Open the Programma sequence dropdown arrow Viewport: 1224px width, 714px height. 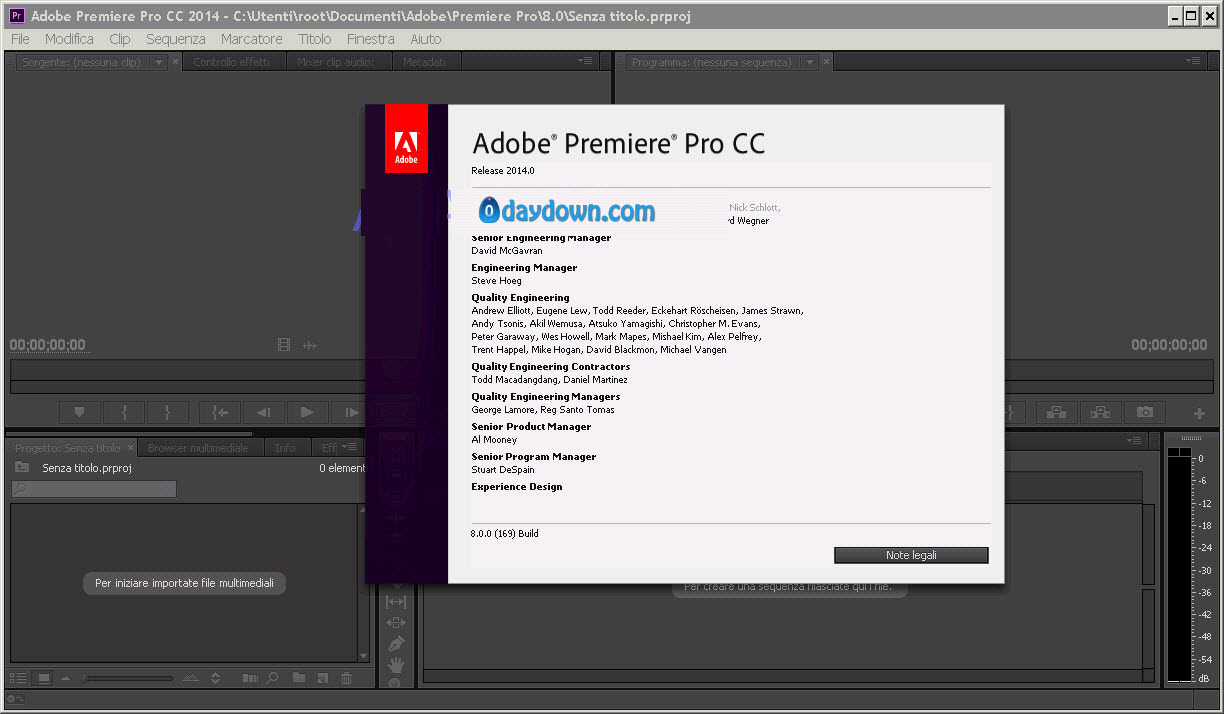tap(809, 62)
